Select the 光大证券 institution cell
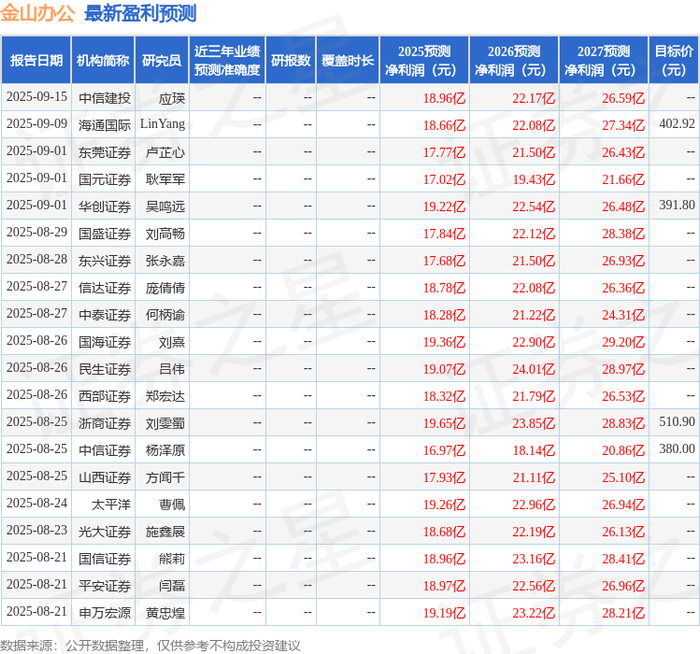 point(104,532)
